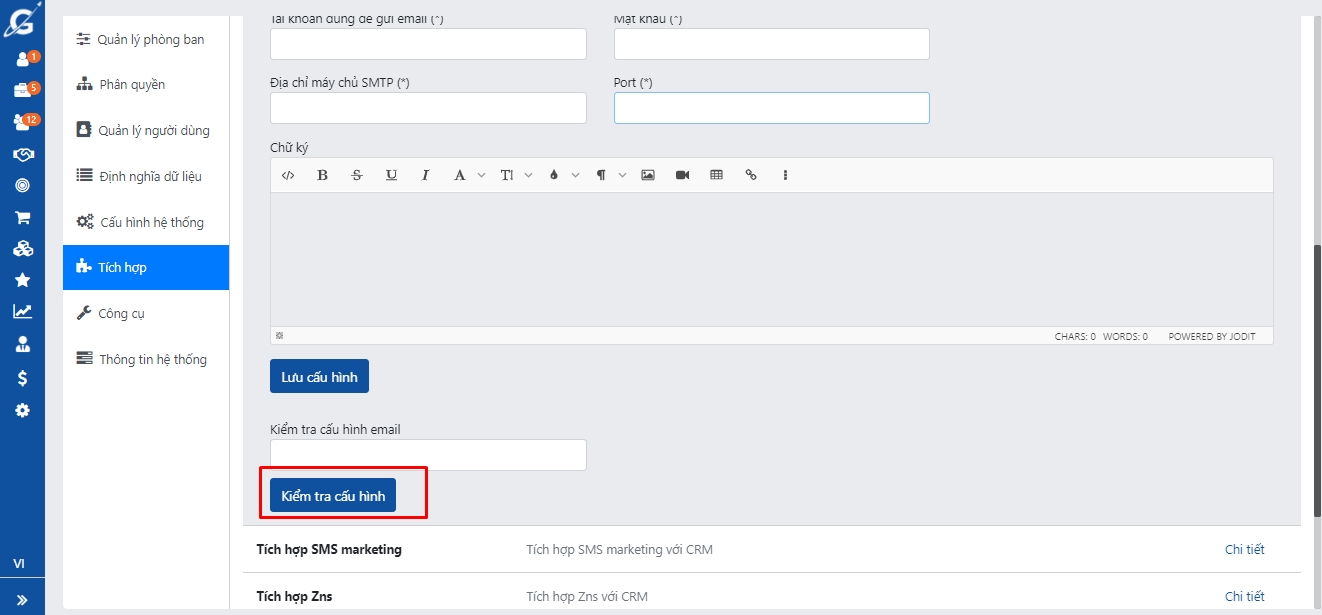Insert a link in signature editor
This screenshot has height=615, width=1322.
[751, 175]
